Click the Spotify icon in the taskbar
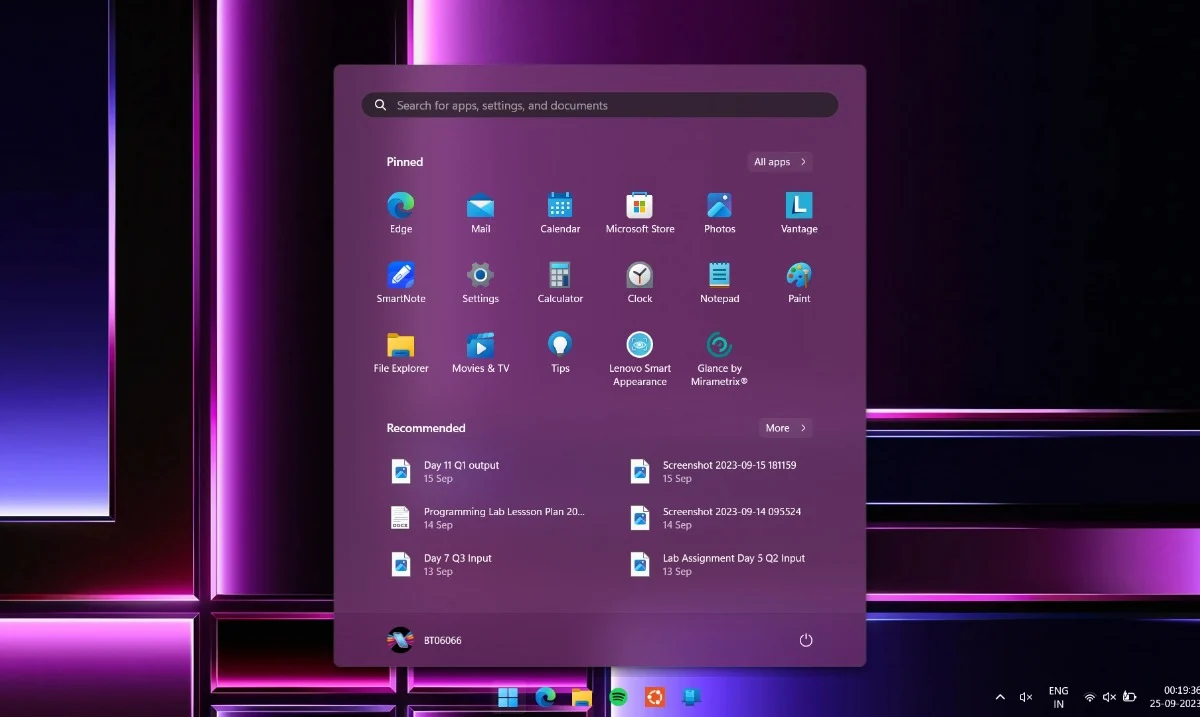Image resolution: width=1200 pixels, height=717 pixels. pyautogui.click(x=619, y=697)
